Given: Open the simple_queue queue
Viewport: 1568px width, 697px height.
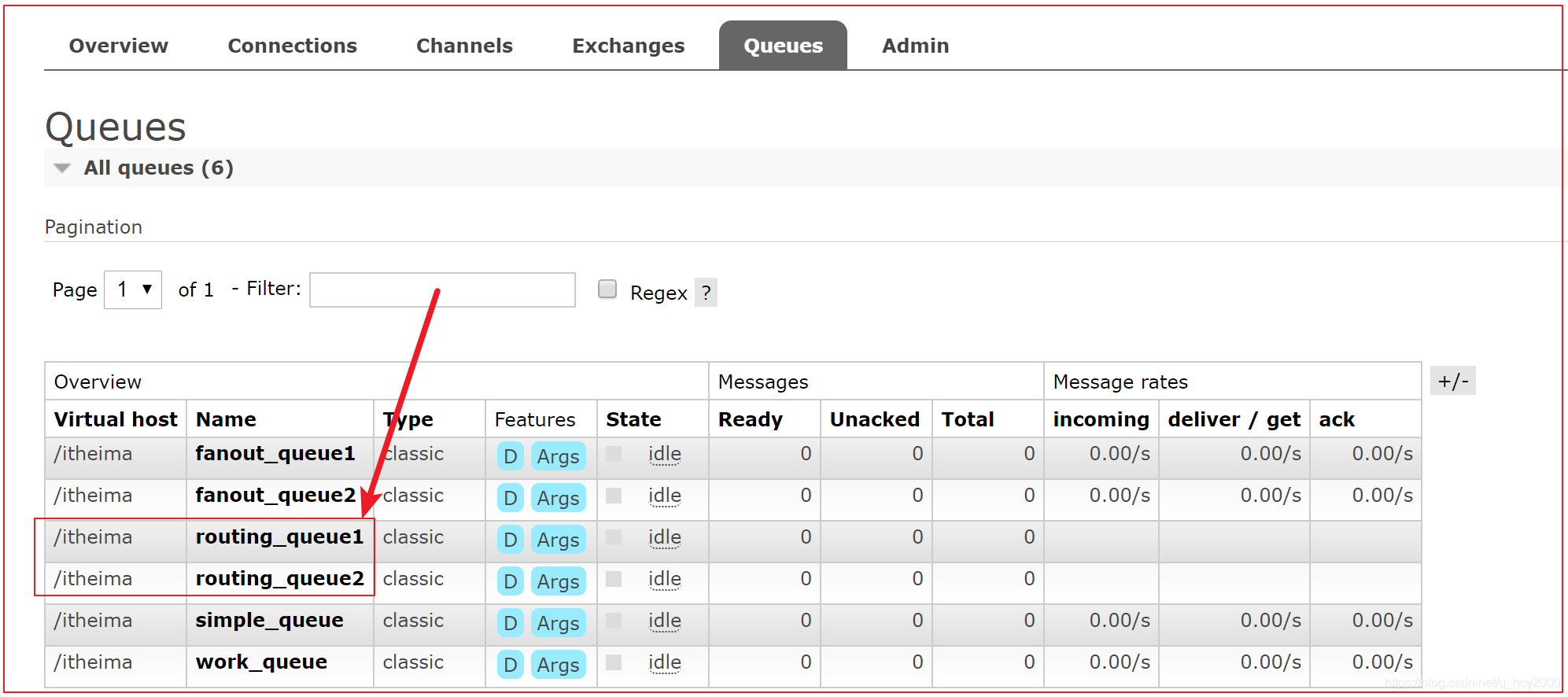Looking at the screenshot, I should [269, 621].
